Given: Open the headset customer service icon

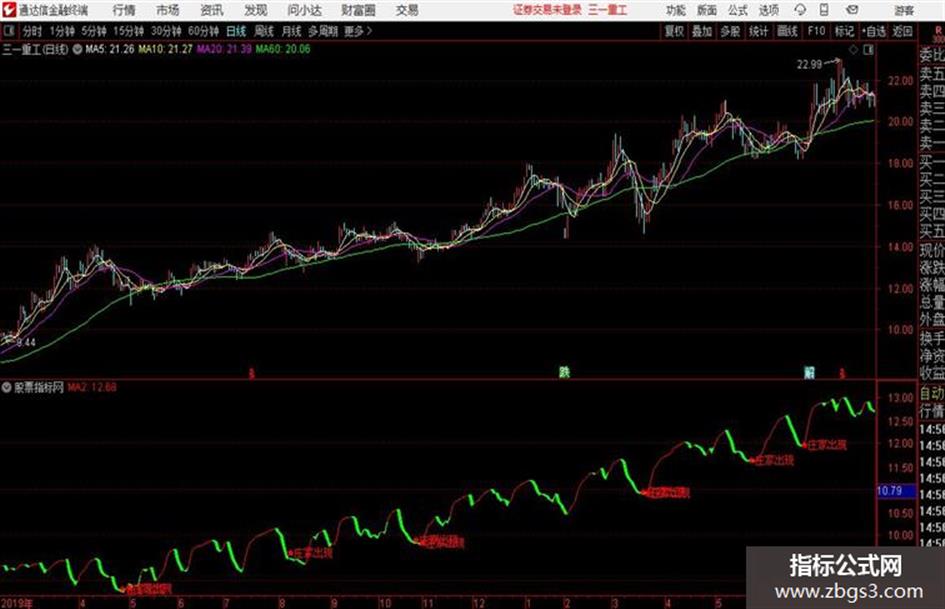Looking at the screenshot, I should click(x=800, y=10).
